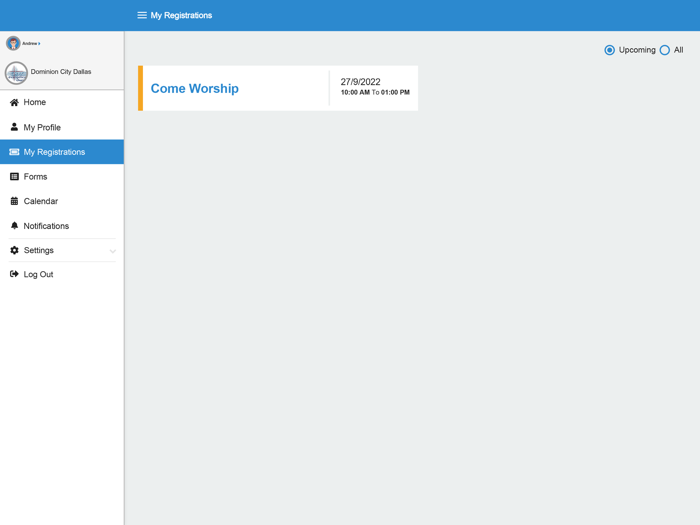Viewport: 700px width, 525px height.
Task: Click the Settings gear icon
Action: [14, 250]
